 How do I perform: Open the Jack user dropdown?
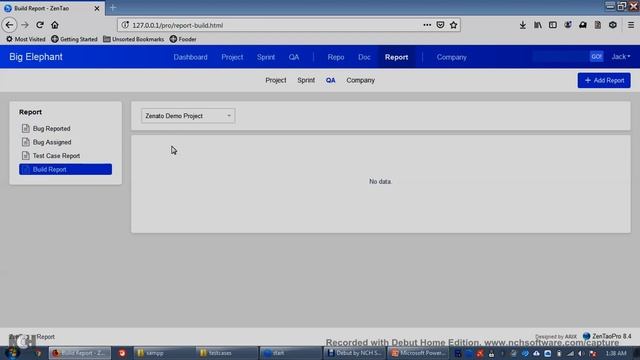620,57
